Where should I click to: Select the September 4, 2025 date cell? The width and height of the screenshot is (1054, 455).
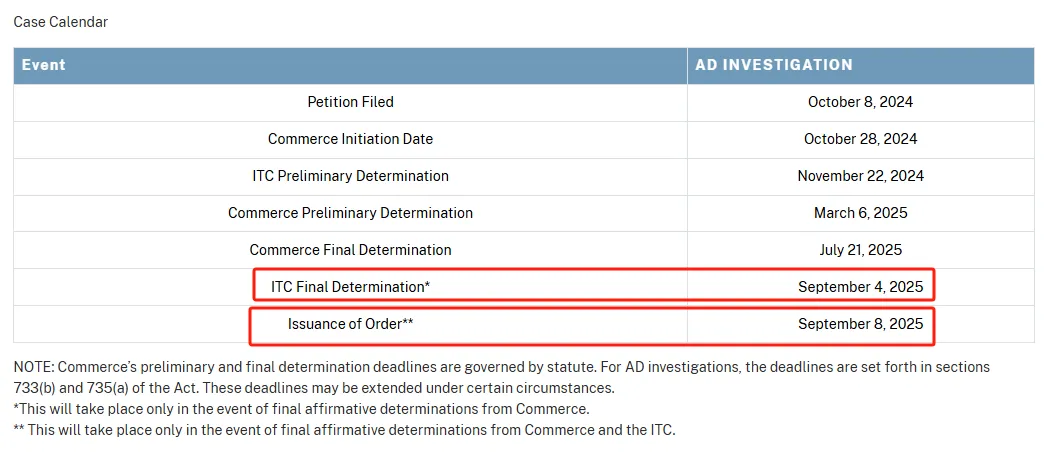tap(860, 287)
